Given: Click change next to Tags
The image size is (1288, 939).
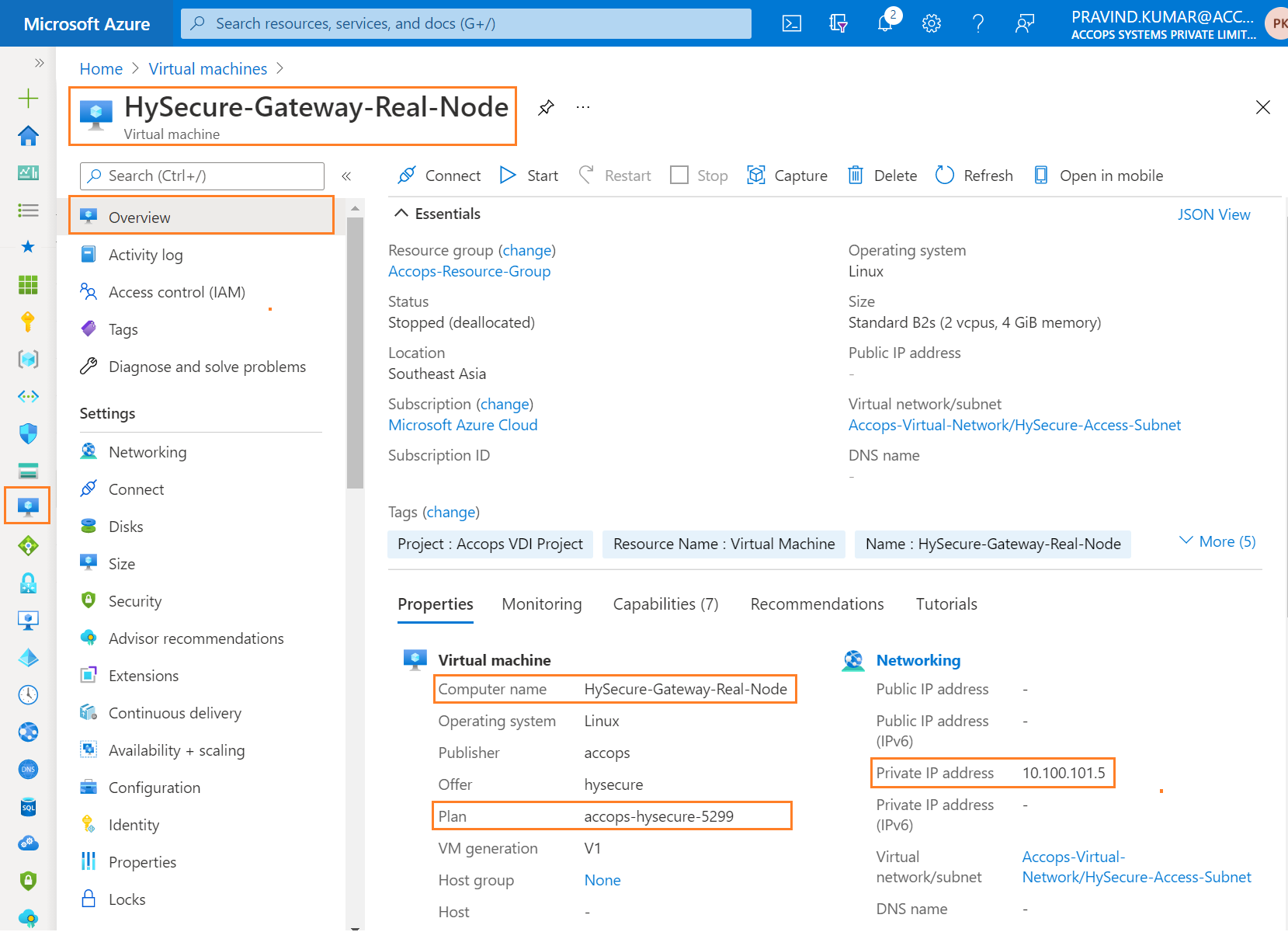Looking at the screenshot, I should point(450,512).
